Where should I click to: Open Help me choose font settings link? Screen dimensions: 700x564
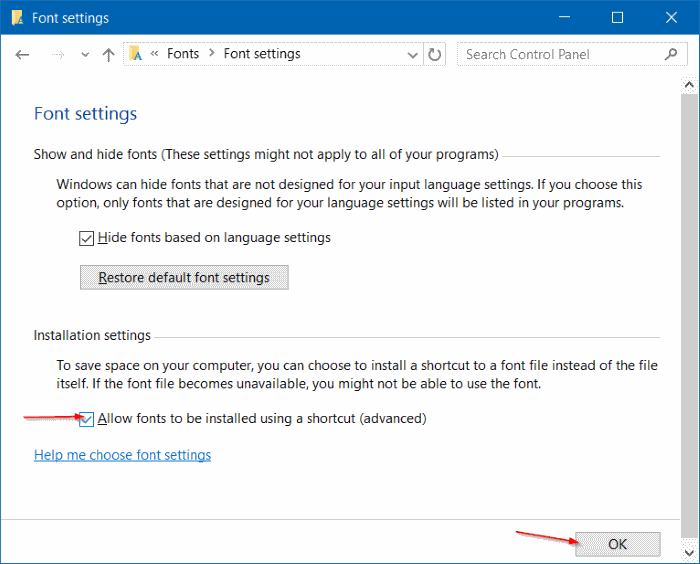pyautogui.click(x=122, y=455)
